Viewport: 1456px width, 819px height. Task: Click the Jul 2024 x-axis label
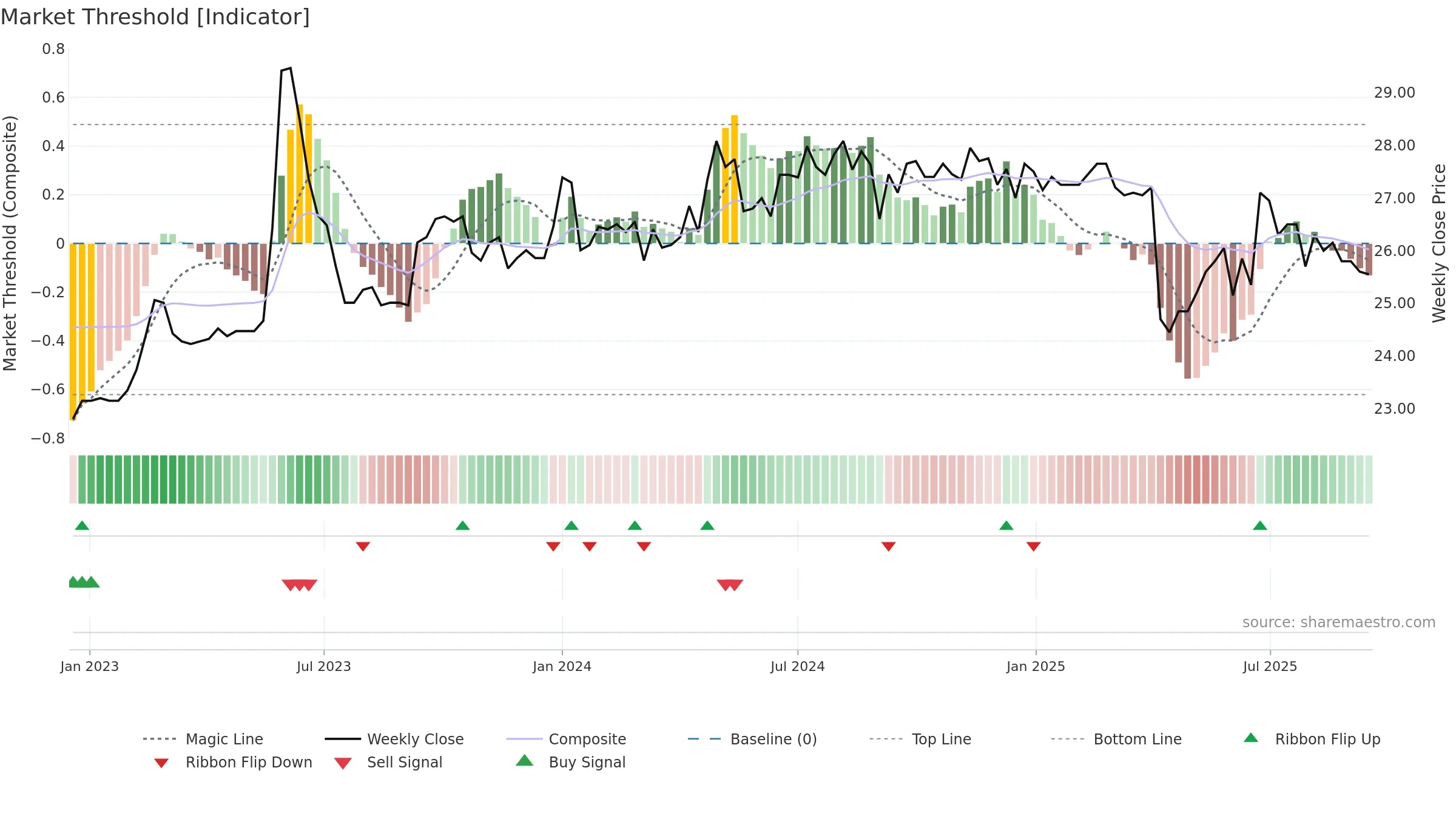[798, 667]
